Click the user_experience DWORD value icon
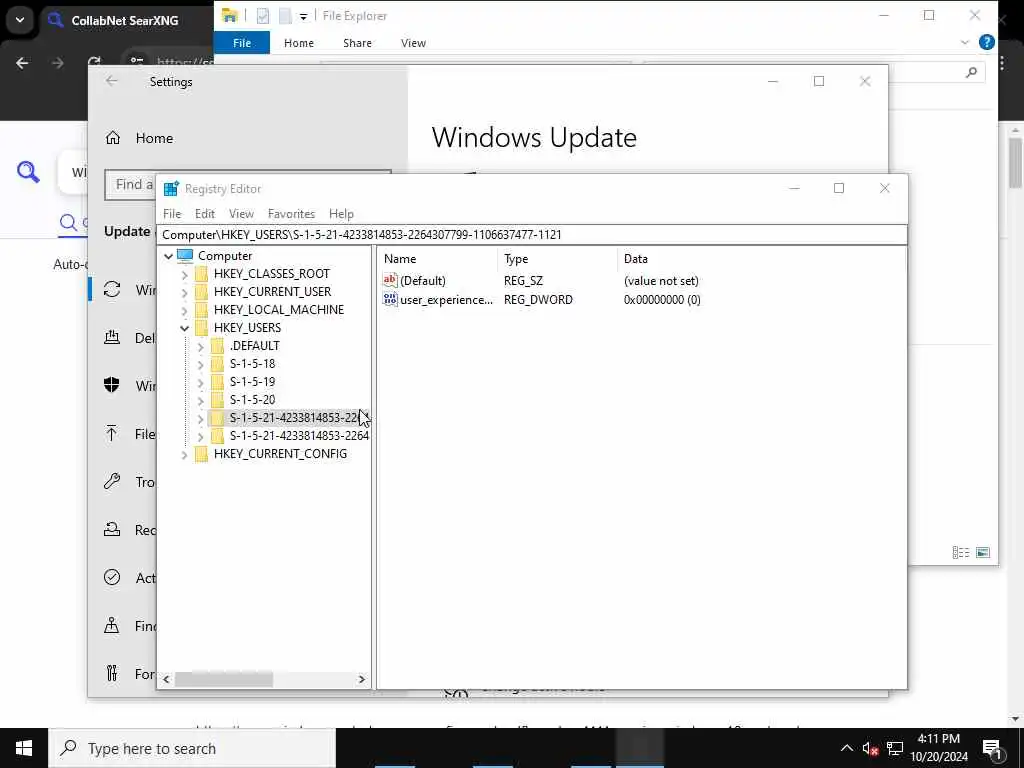 pos(390,299)
